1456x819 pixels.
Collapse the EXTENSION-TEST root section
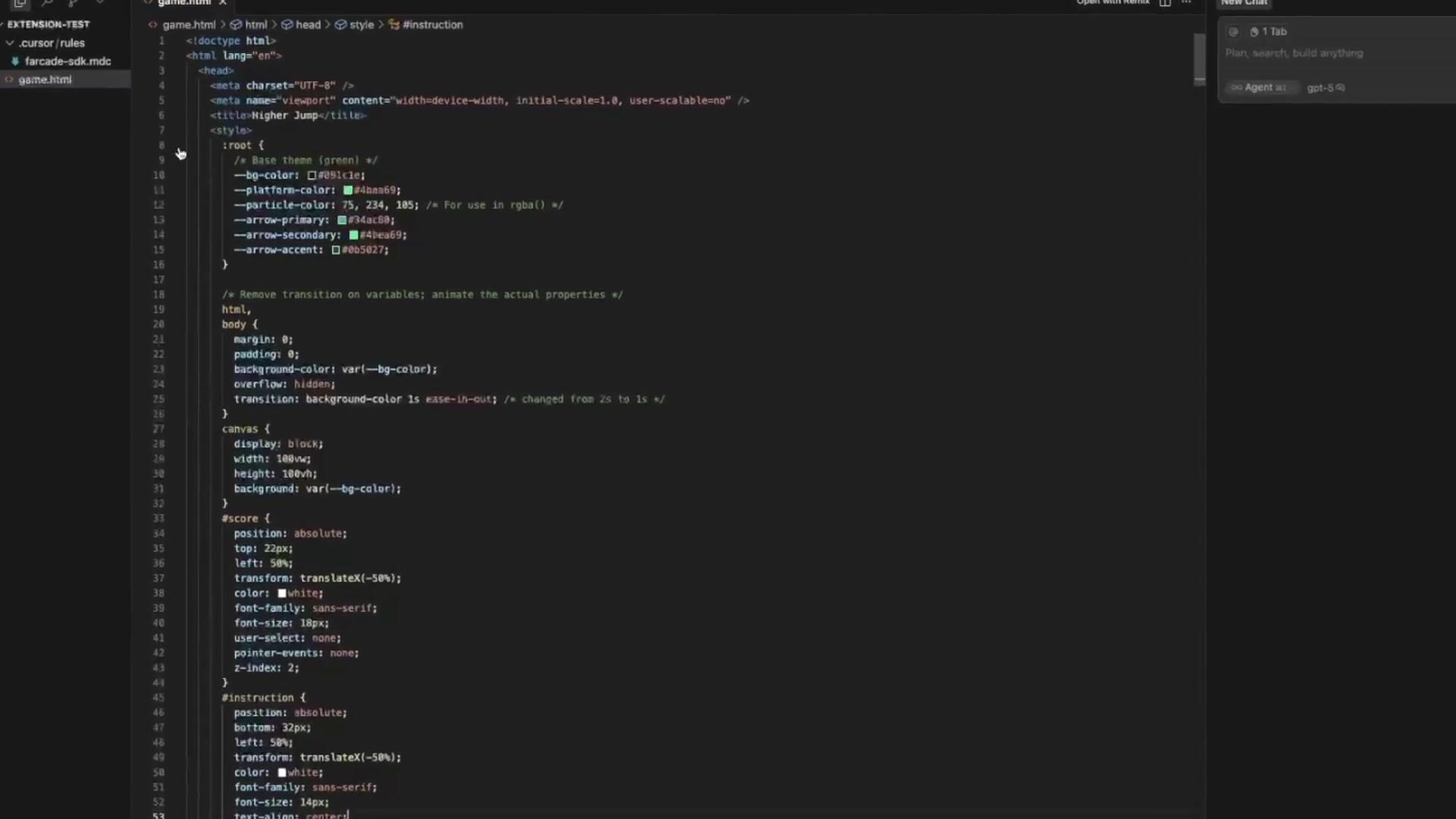tap(48, 24)
